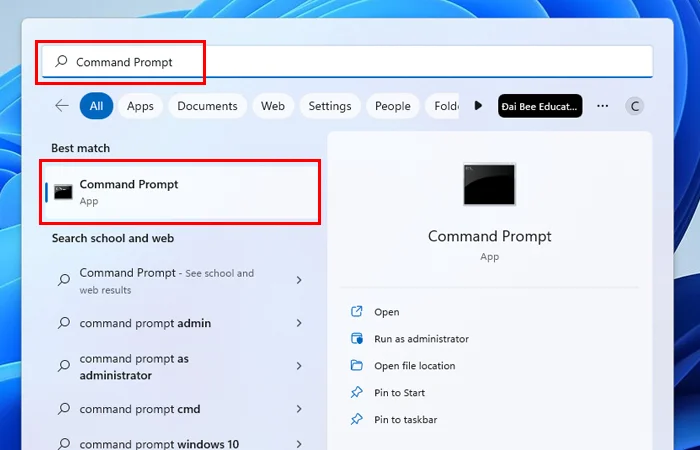This screenshot has width=700, height=450.
Task: Show more filters with the play arrow
Action: pyautogui.click(x=478, y=106)
